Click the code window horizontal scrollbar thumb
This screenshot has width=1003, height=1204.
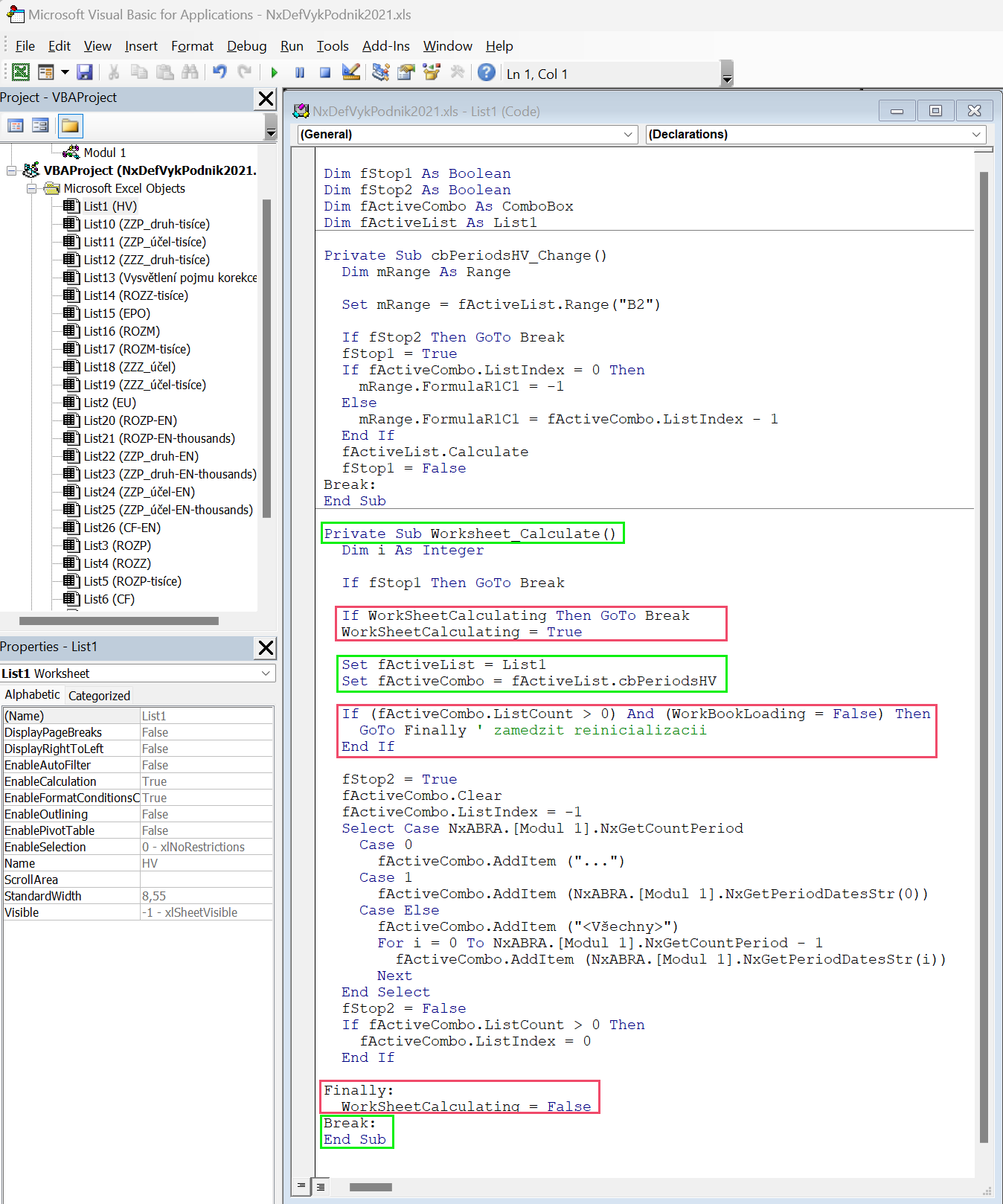click(371, 1187)
